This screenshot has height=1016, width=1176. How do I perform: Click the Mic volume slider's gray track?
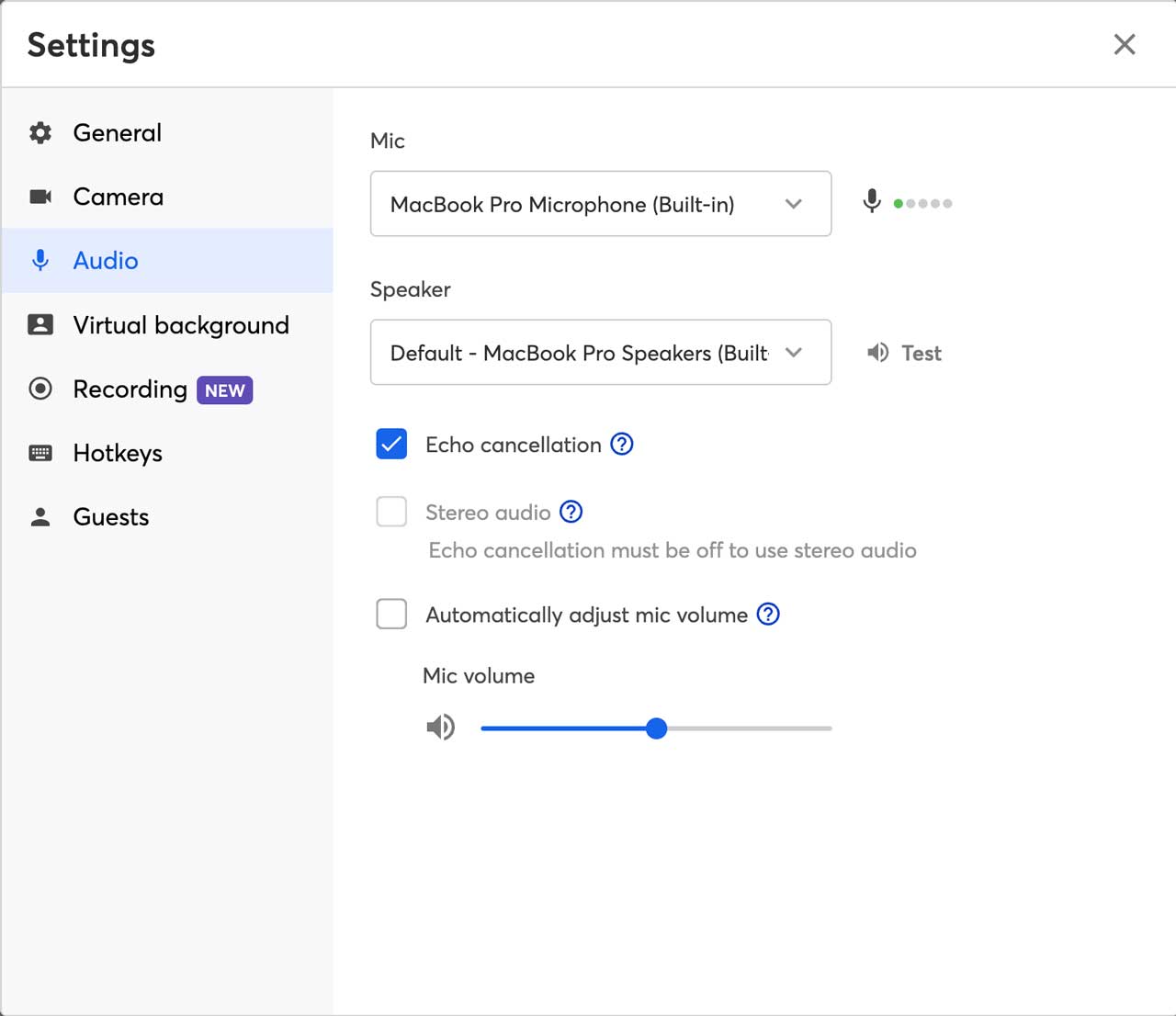[x=750, y=728]
